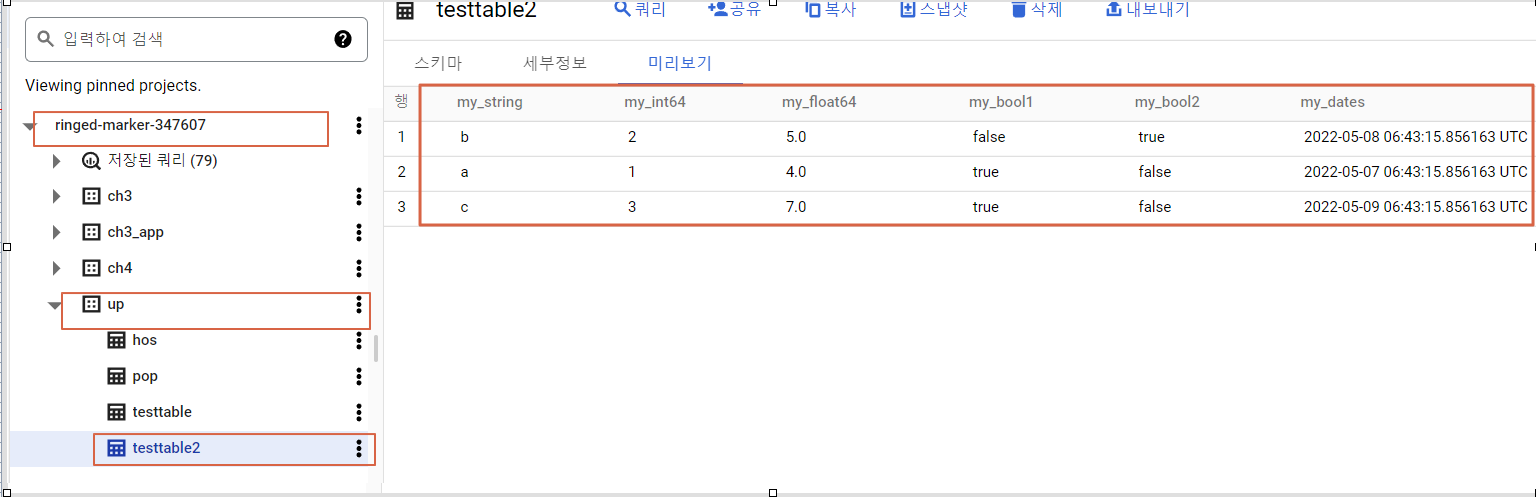The width and height of the screenshot is (1536, 497).
Task: Click the 2022-05-07 timestamp cell
Action: coord(1416,172)
